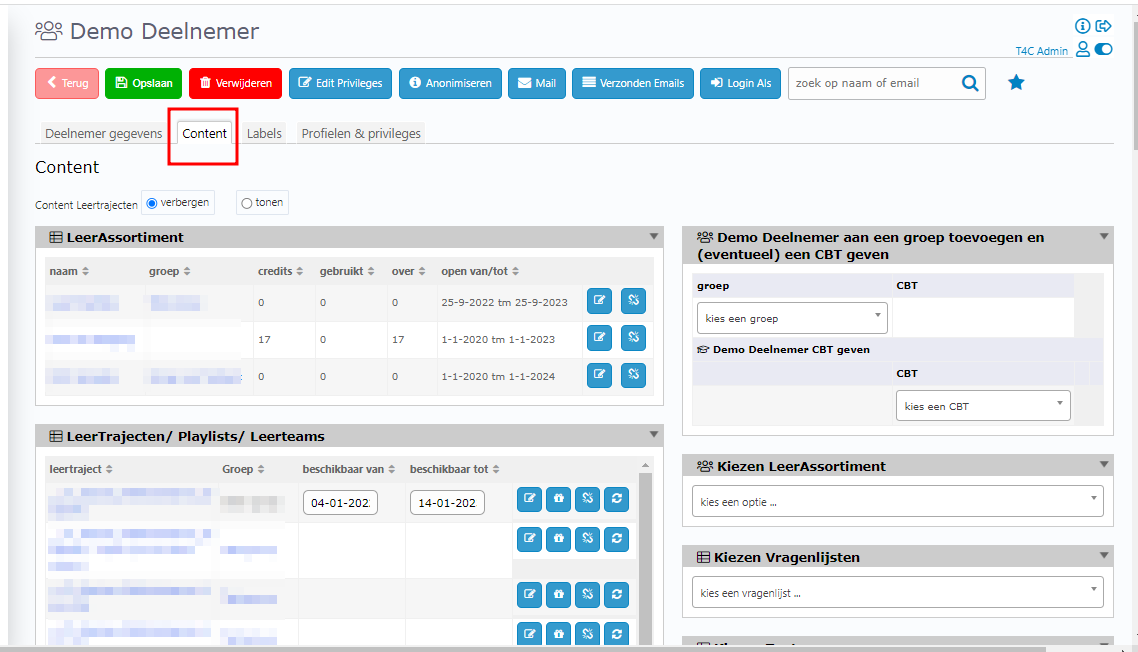Click the 'beschikbaar van' date field

(x=340, y=503)
